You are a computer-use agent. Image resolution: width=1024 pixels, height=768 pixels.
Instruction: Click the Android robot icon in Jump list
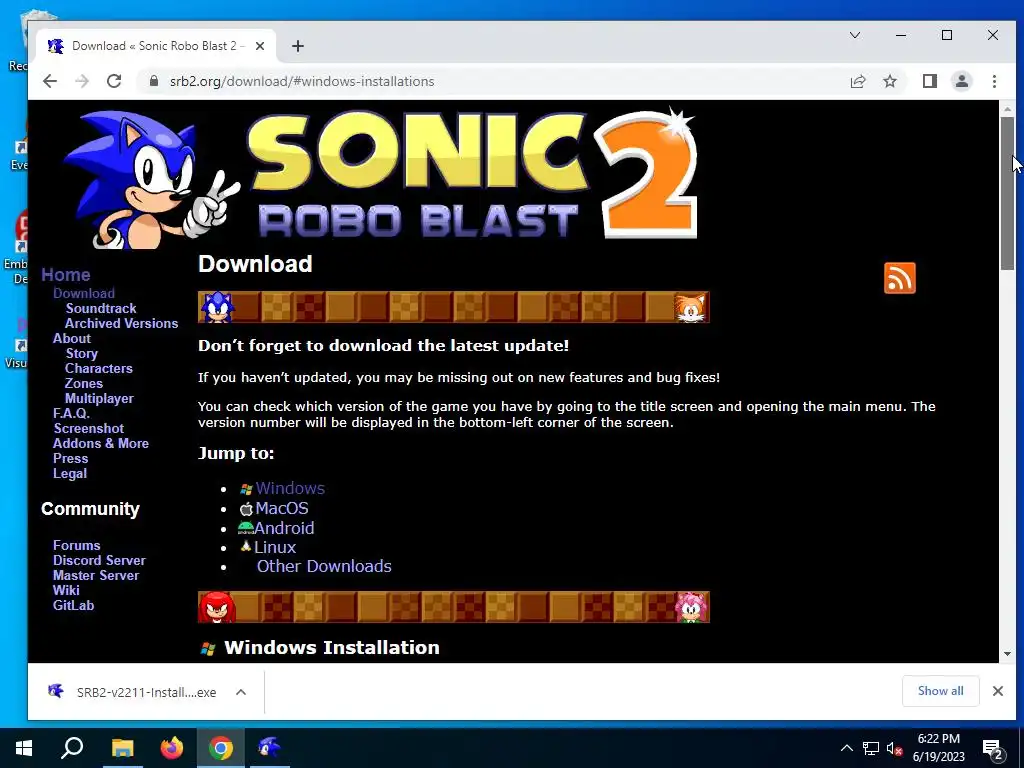click(246, 528)
